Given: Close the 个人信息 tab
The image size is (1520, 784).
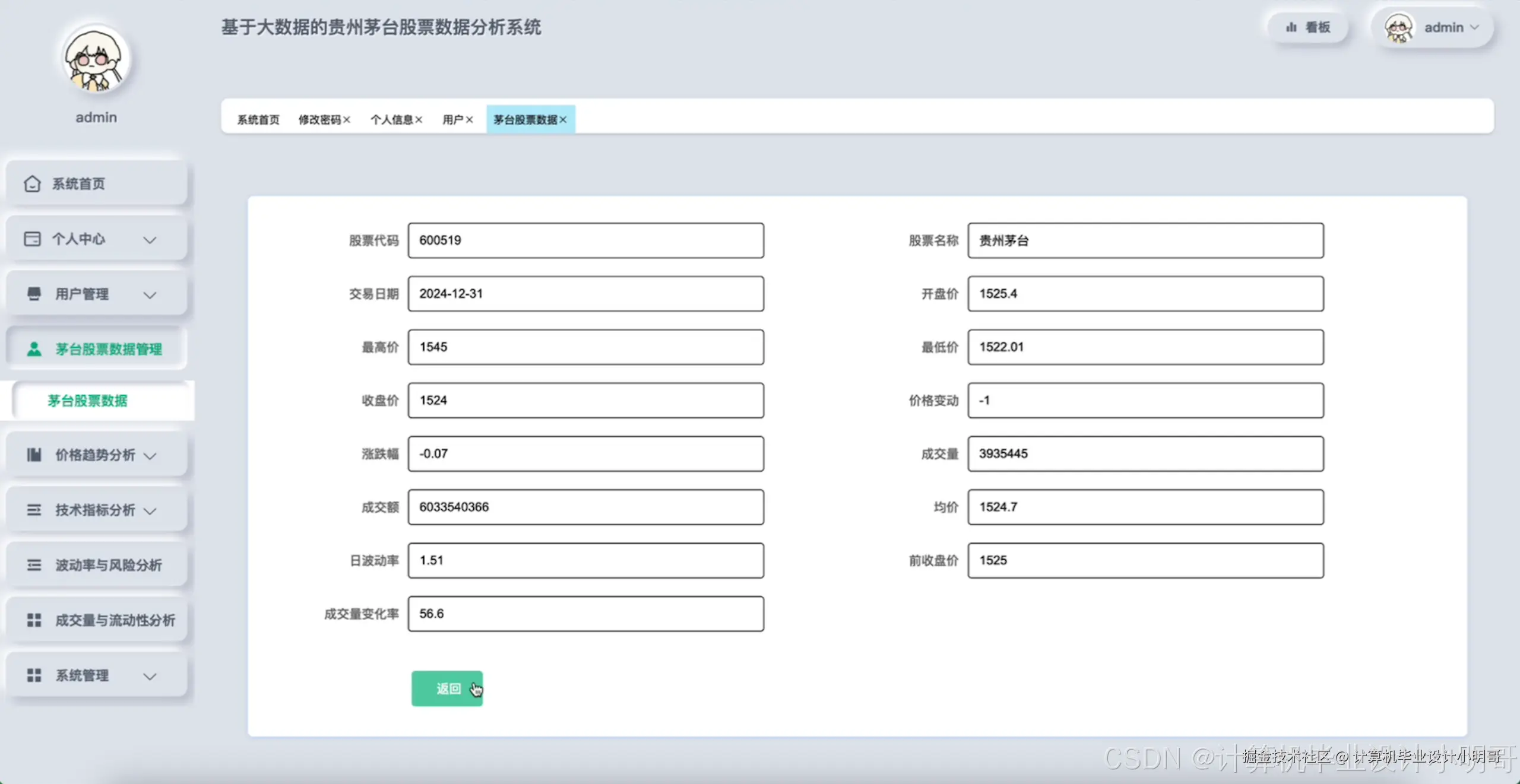Looking at the screenshot, I should (x=419, y=120).
